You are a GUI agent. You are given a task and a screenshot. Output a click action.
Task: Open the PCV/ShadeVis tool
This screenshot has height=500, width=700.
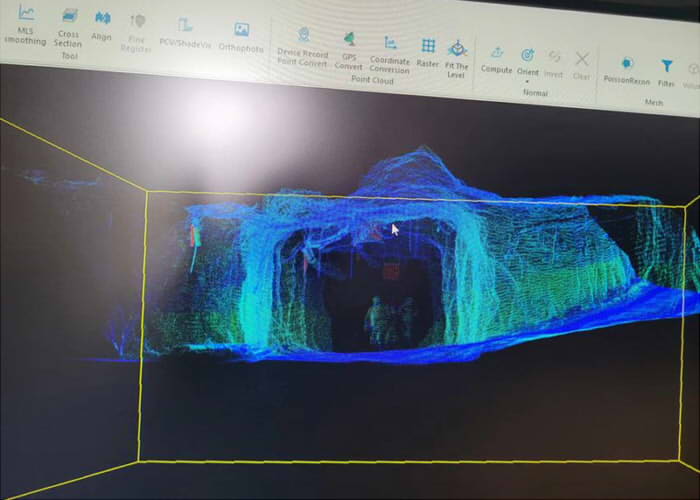(x=185, y=33)
